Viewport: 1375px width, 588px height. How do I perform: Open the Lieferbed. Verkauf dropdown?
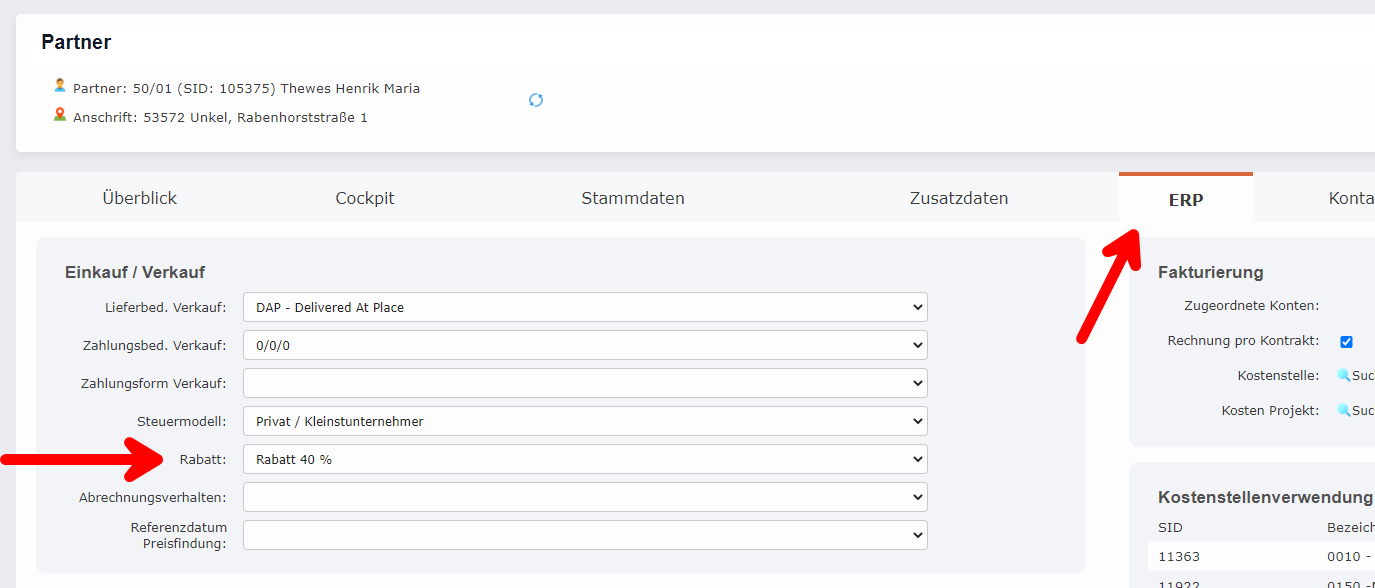(x=585, y=307)
